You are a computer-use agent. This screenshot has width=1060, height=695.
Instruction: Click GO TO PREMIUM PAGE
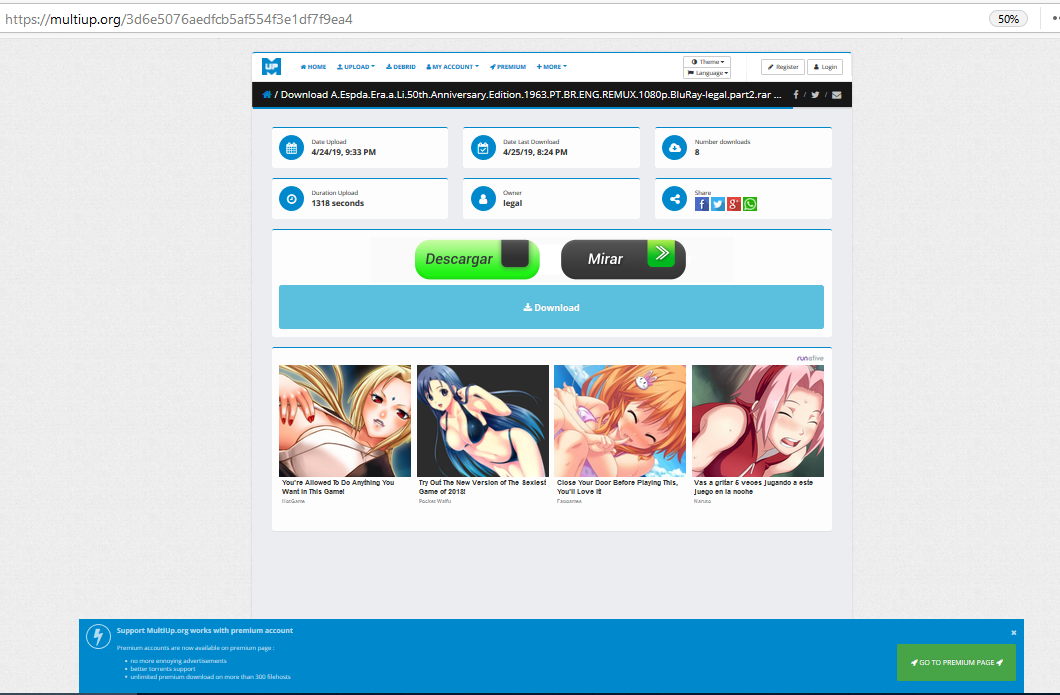pos(956,662)
